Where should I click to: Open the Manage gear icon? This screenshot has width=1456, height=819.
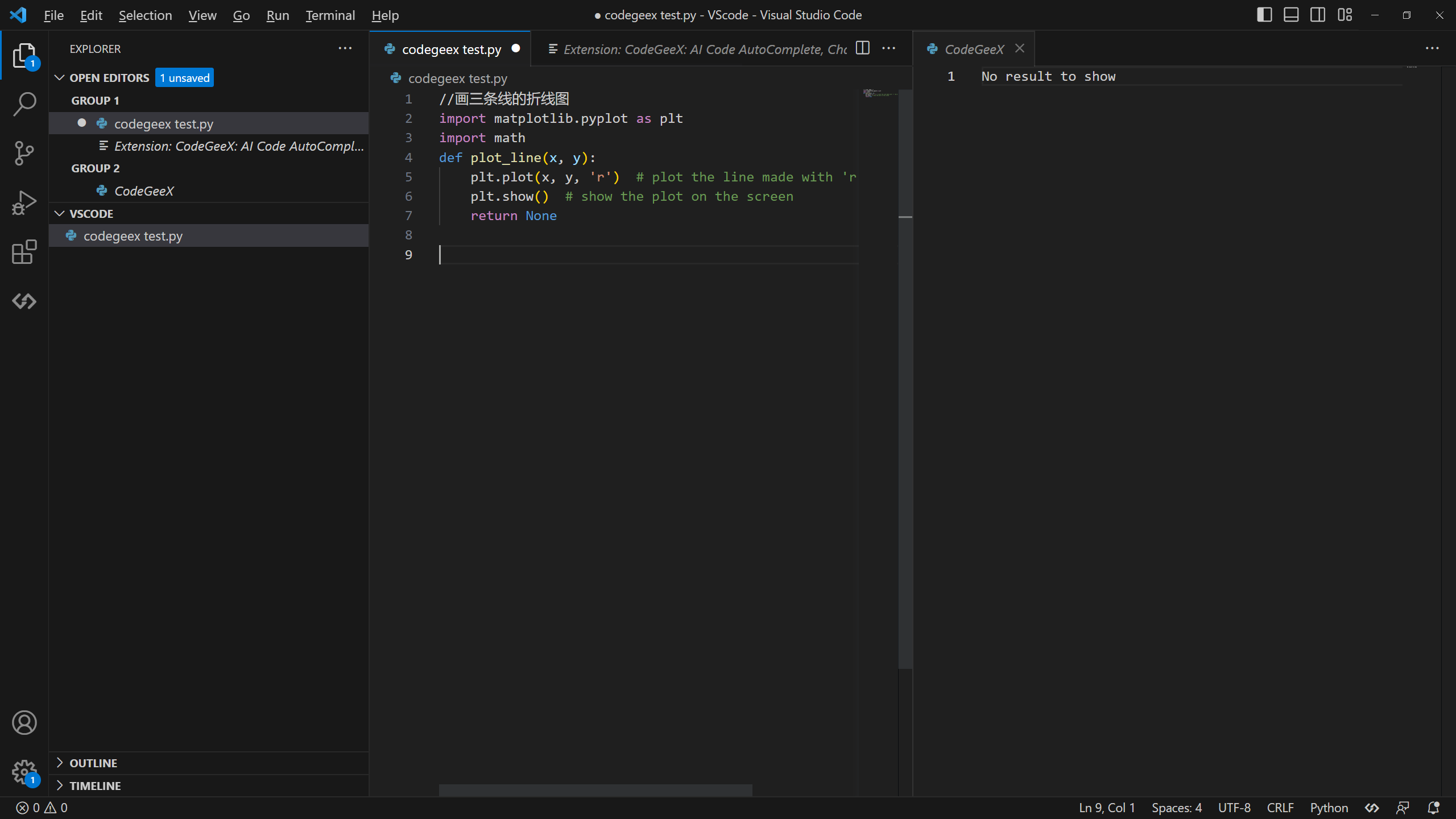coord(24,772)
